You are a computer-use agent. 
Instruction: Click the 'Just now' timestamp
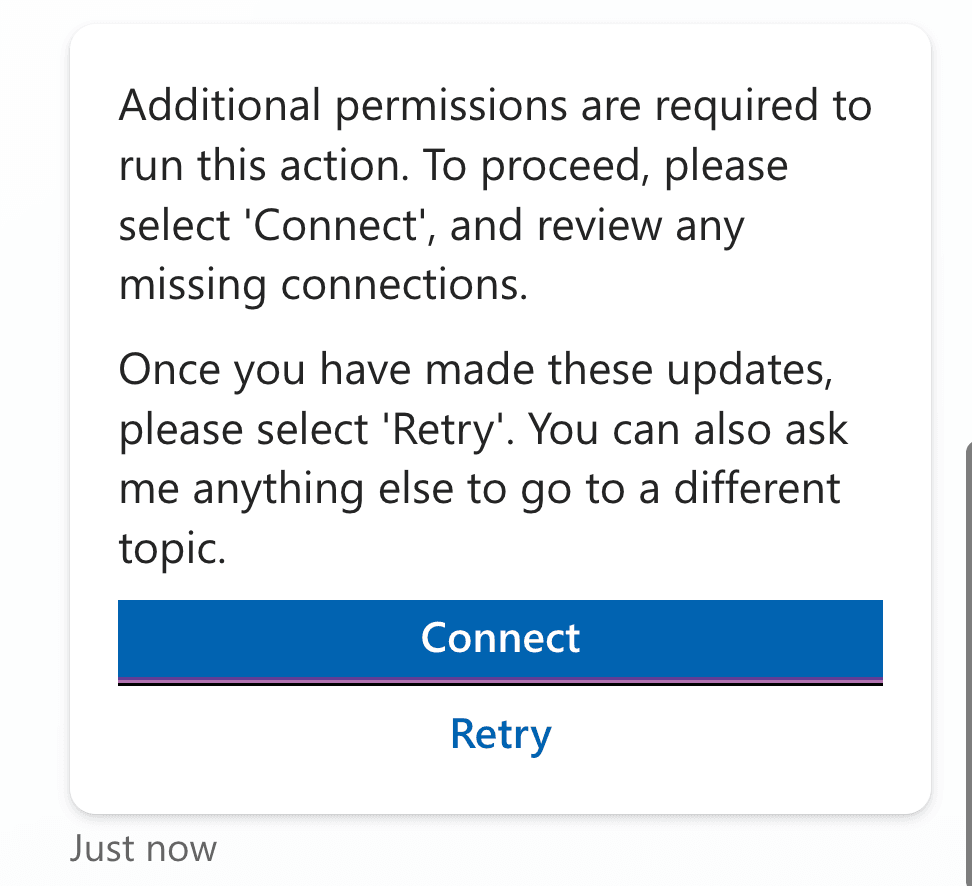143,849
